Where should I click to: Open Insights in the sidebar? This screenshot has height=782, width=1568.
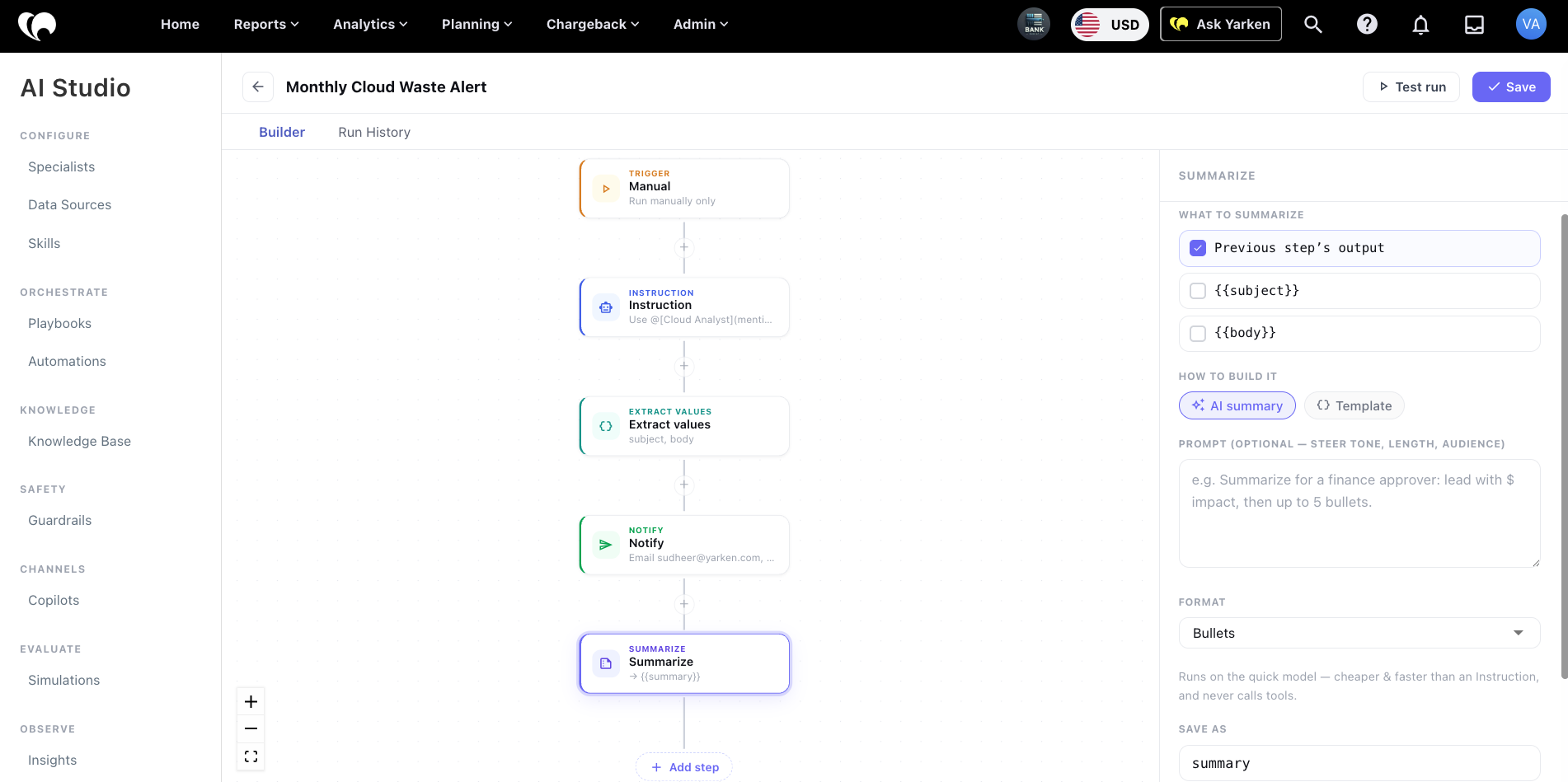pyautogui.click(x=53, y=760)
